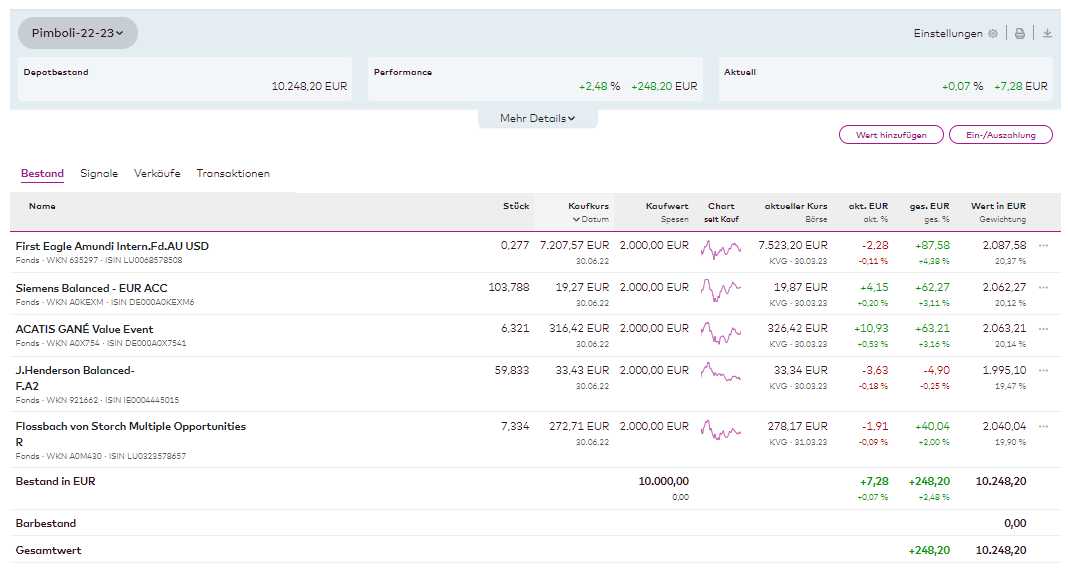Open the Pimboli-22-23 portfolio dropdown
The height and width of the screenshot is (569, 1068).
pyautogui.click(x=78, y=33)
